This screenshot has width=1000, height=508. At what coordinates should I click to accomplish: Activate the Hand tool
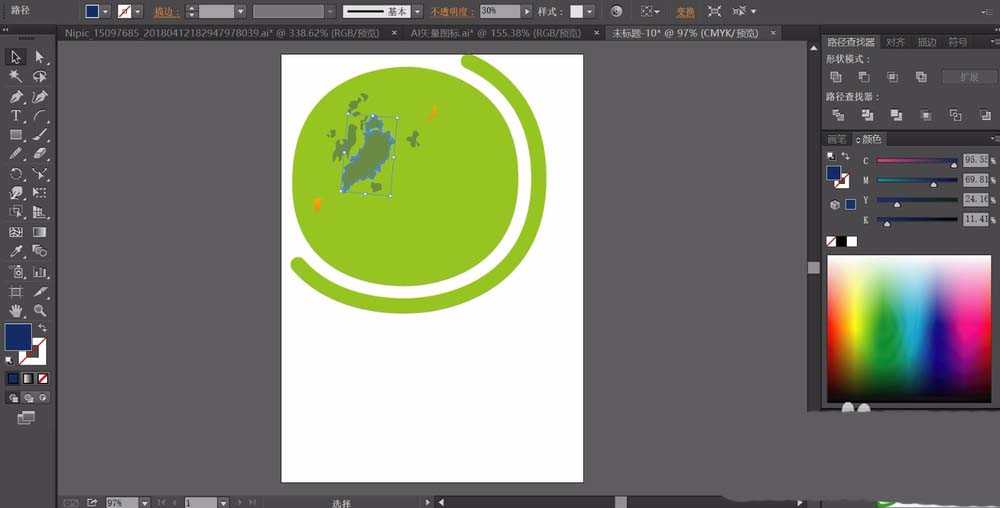(16, 311)
